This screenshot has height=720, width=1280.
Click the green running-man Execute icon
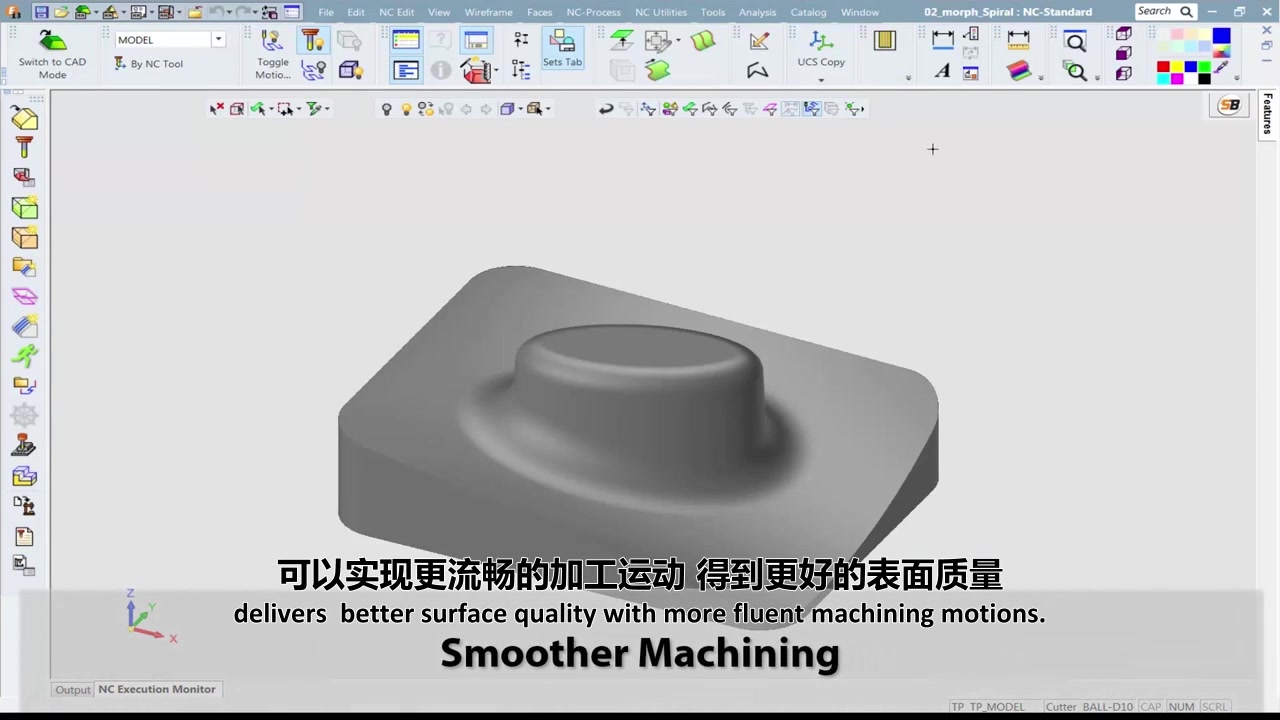(24, 356)
